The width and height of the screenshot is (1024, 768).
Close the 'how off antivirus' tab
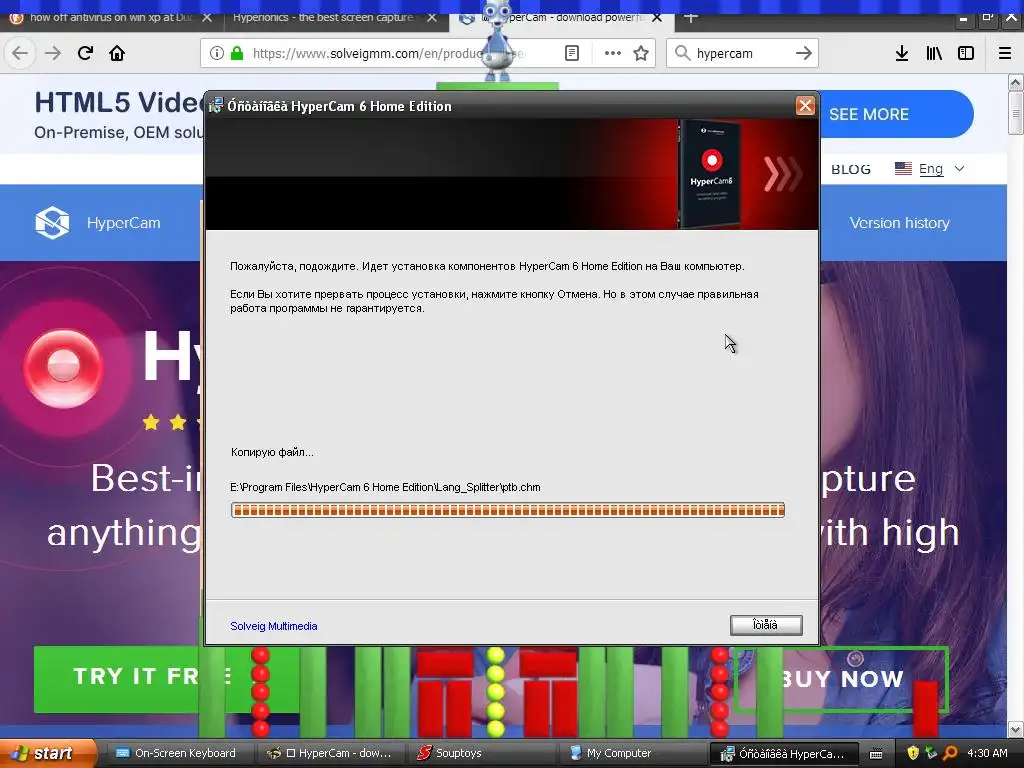coord(207,18)
